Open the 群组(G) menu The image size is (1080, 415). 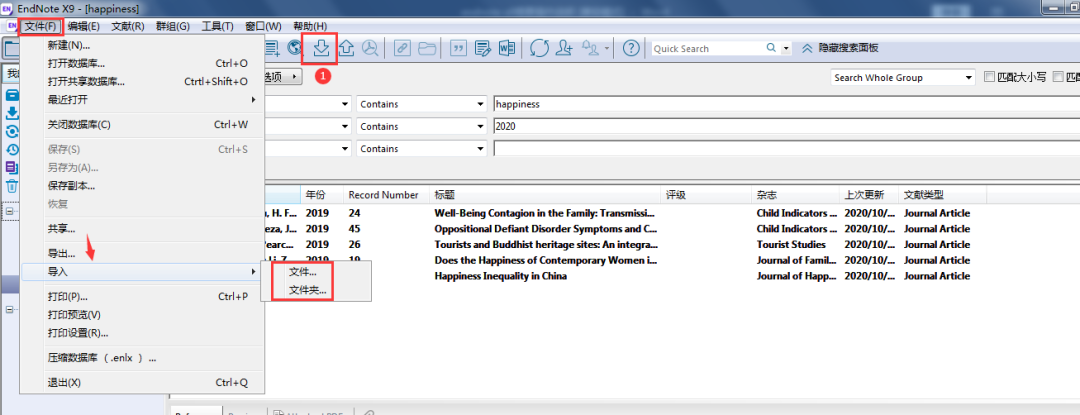pos(173,26)
